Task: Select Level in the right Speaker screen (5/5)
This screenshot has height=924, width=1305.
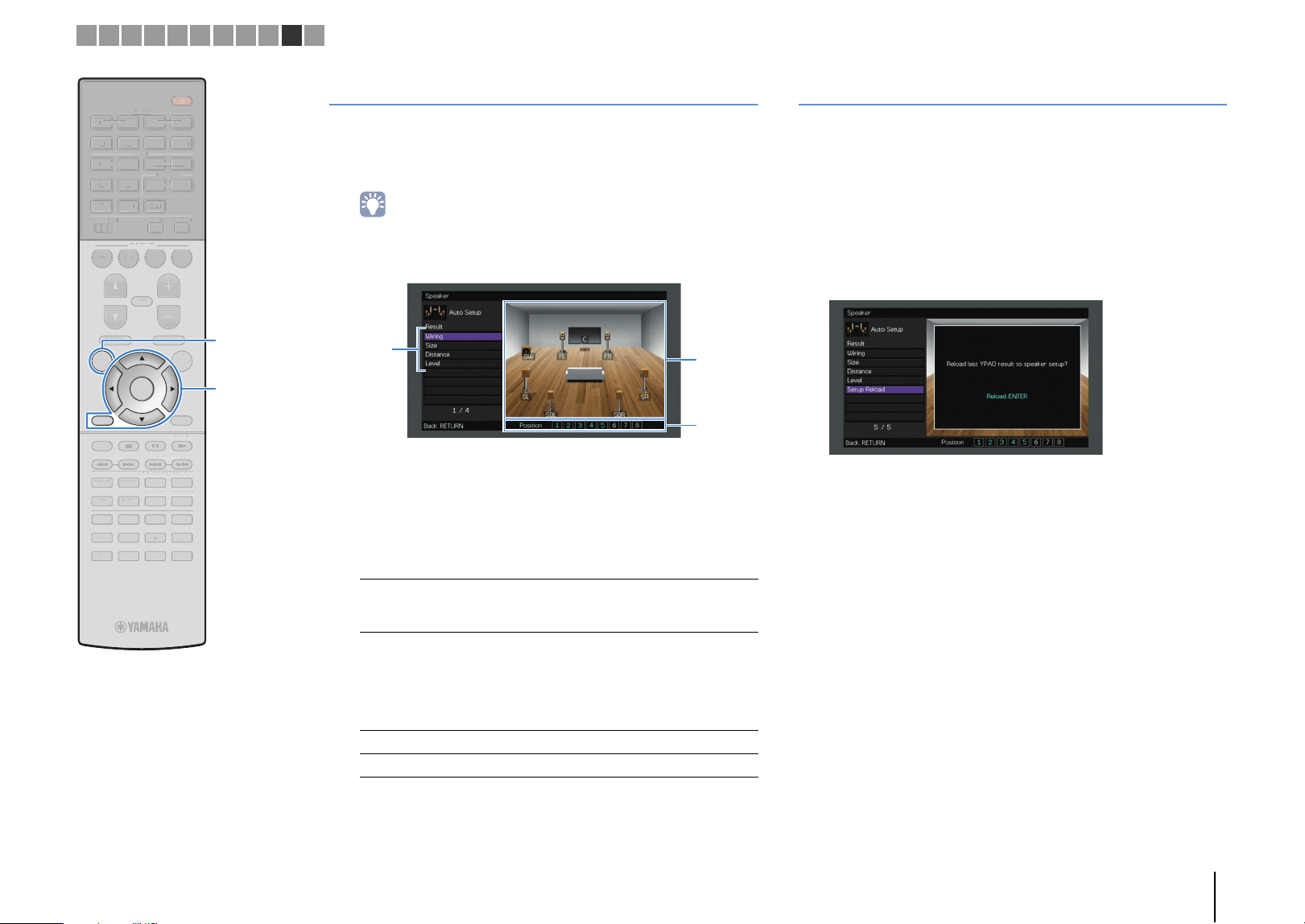Action: click(884, 380)
